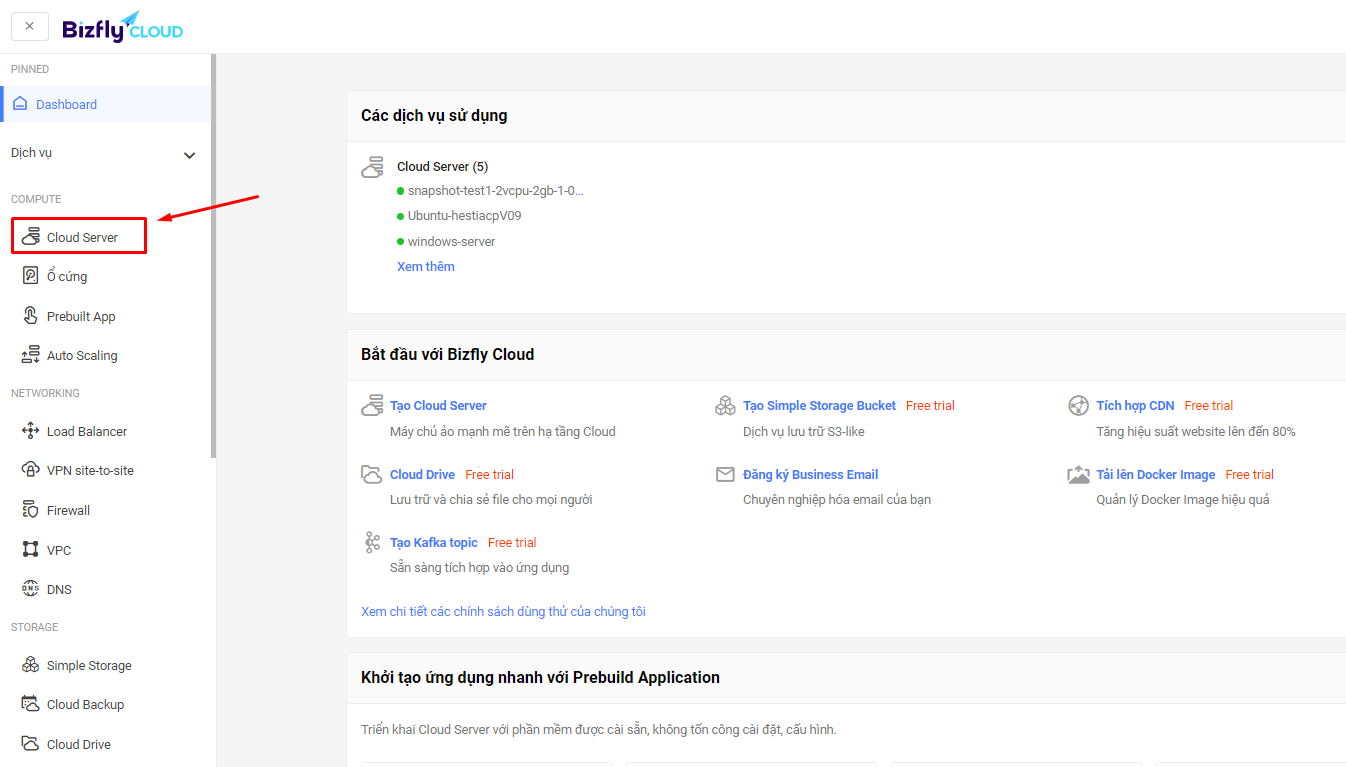
Task: Click the Cloud Drive folder icon in the card
Action: pos(372,474)
